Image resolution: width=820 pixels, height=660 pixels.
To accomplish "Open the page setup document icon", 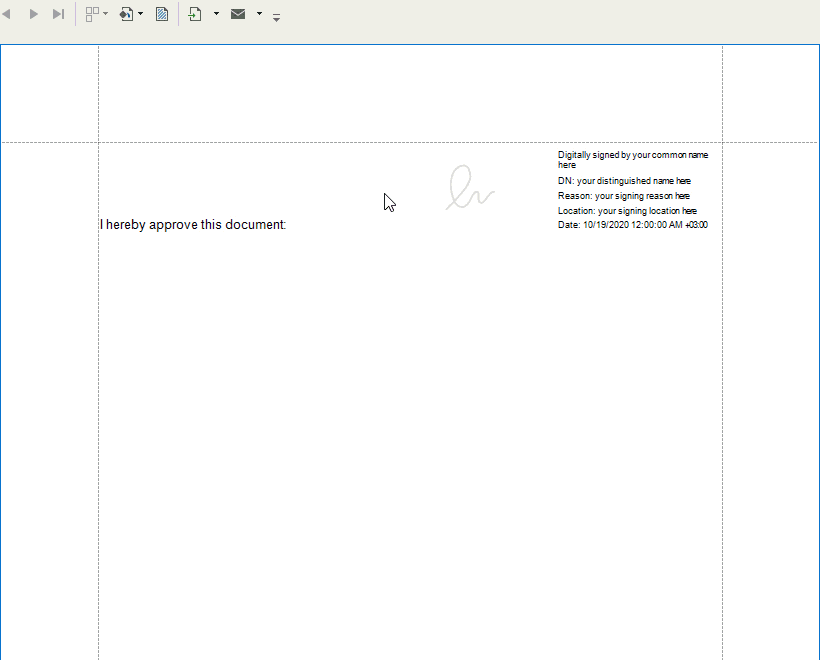I will 161,14.
